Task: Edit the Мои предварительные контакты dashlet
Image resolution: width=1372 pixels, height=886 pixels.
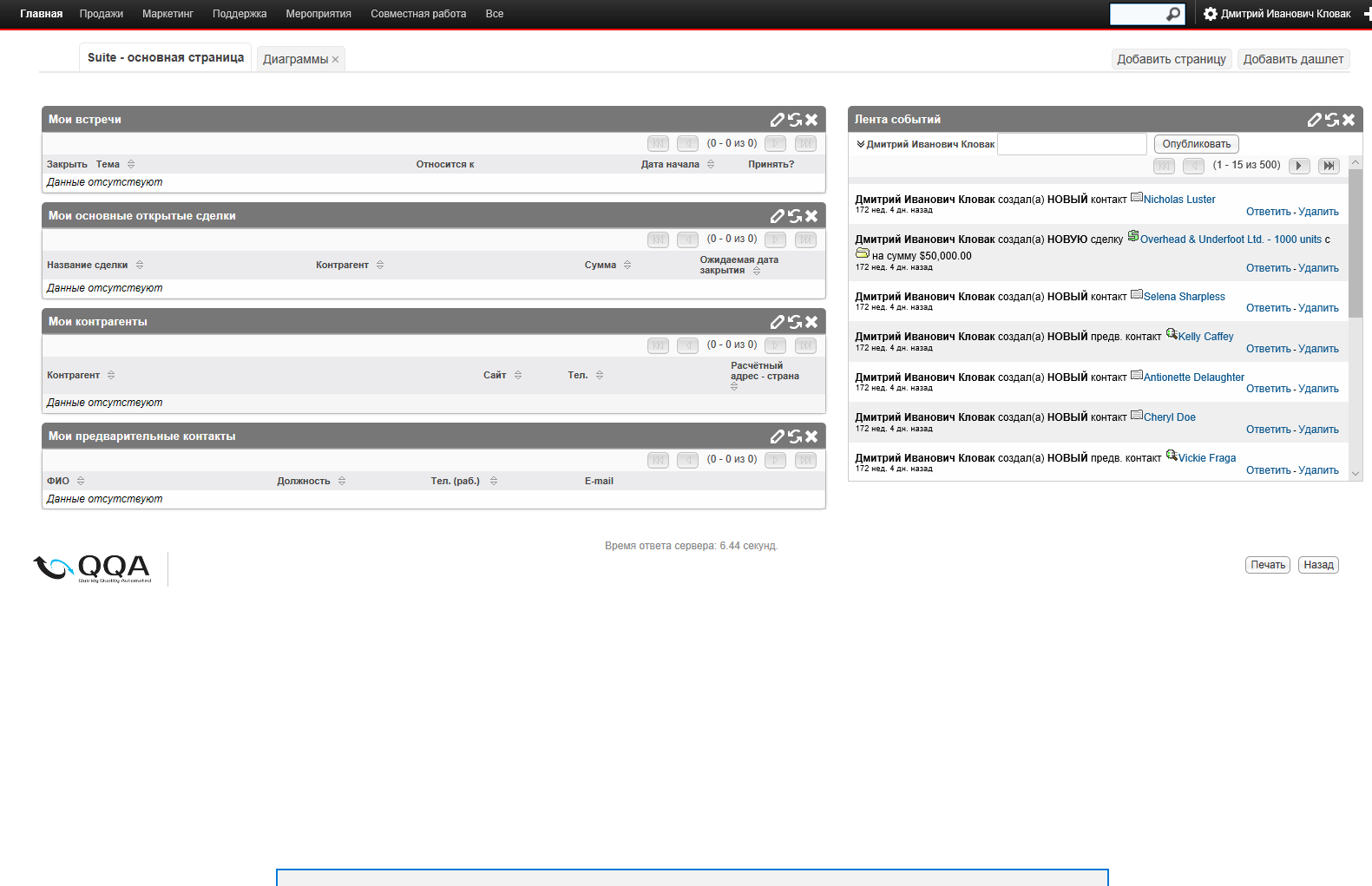Action: point(777,436)
